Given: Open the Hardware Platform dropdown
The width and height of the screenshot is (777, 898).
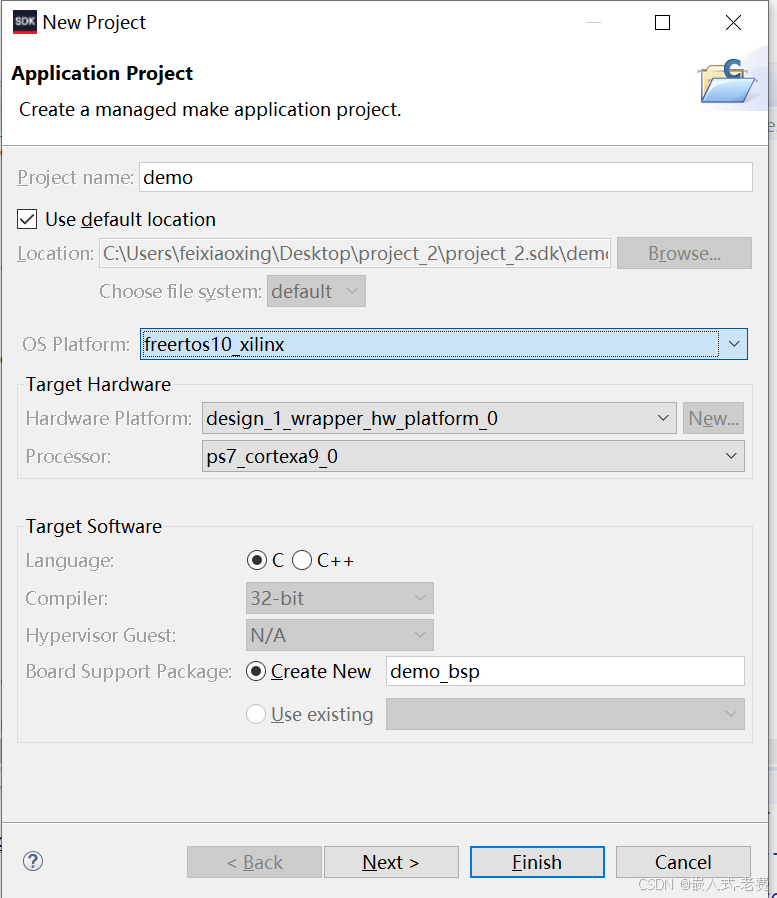Looking at the screenshot, I should point(439,418).
